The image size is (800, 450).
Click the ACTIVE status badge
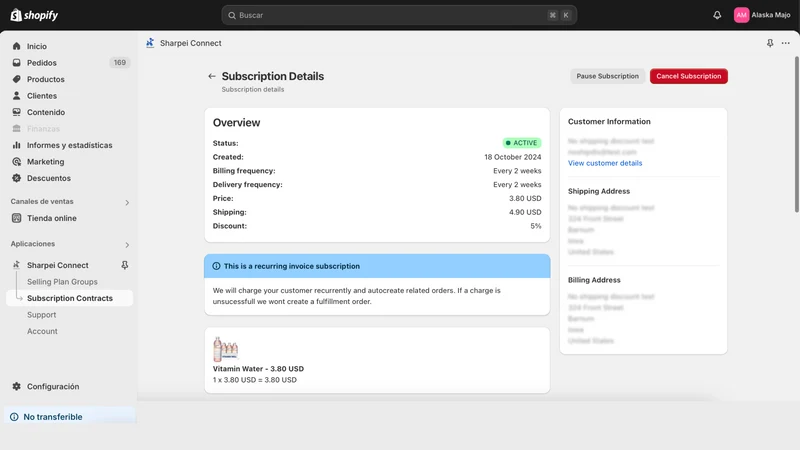pos(521,143)
